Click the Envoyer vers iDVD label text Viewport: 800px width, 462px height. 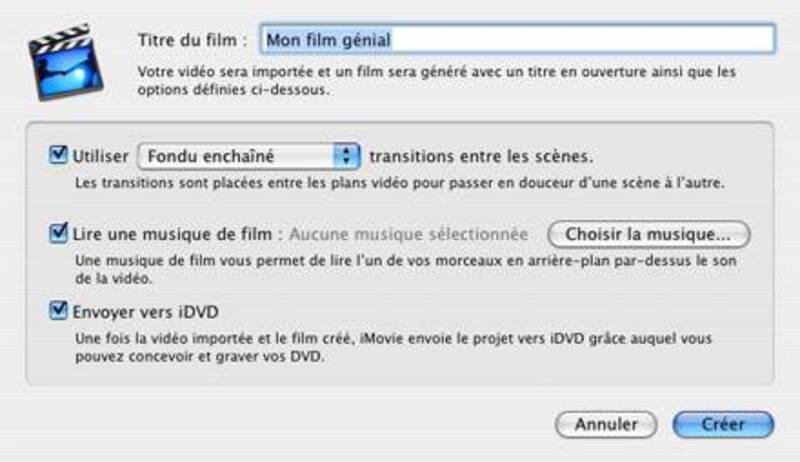point(145,312)
